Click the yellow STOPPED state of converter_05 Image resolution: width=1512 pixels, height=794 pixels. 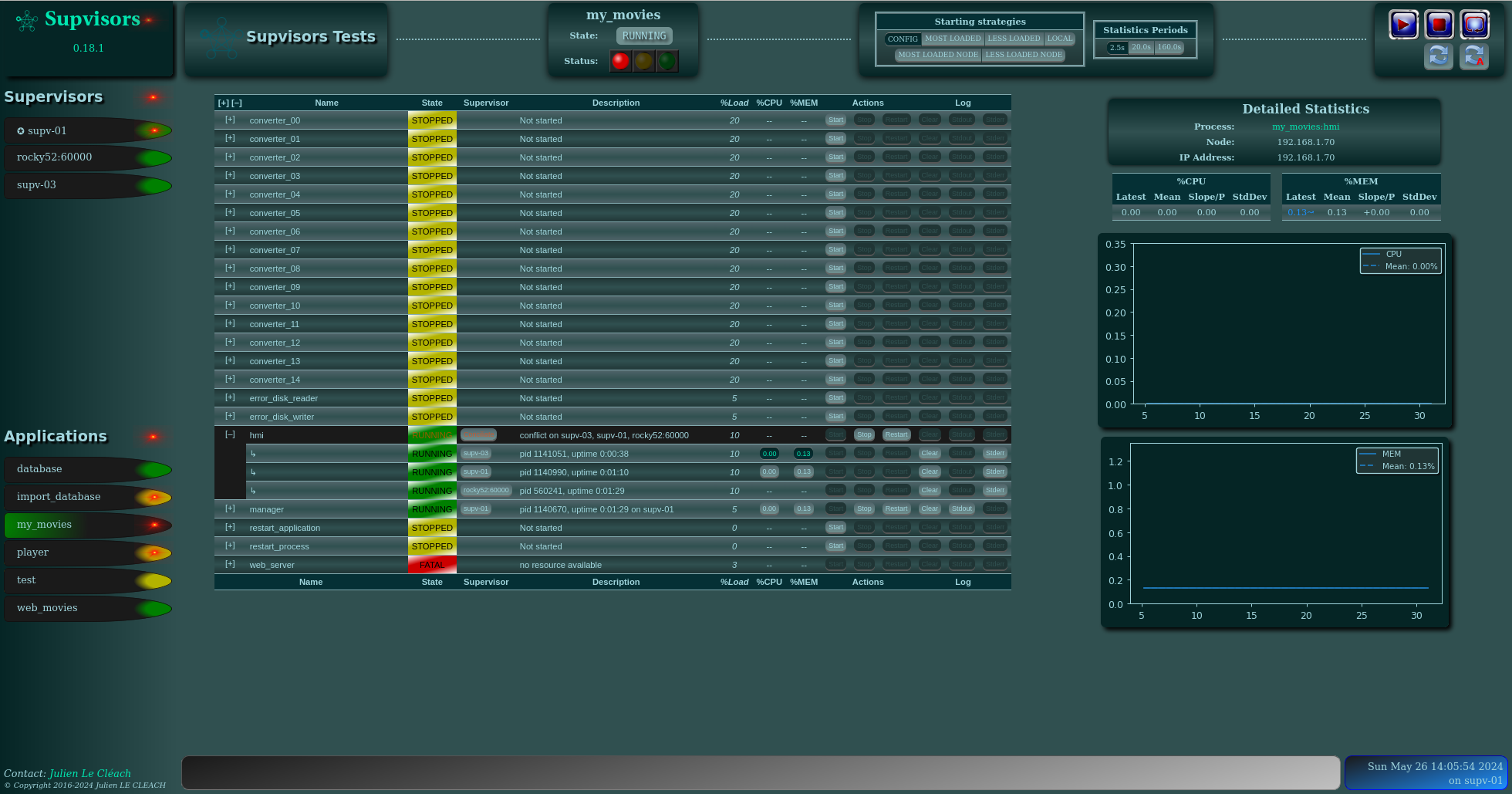(432, 213)
